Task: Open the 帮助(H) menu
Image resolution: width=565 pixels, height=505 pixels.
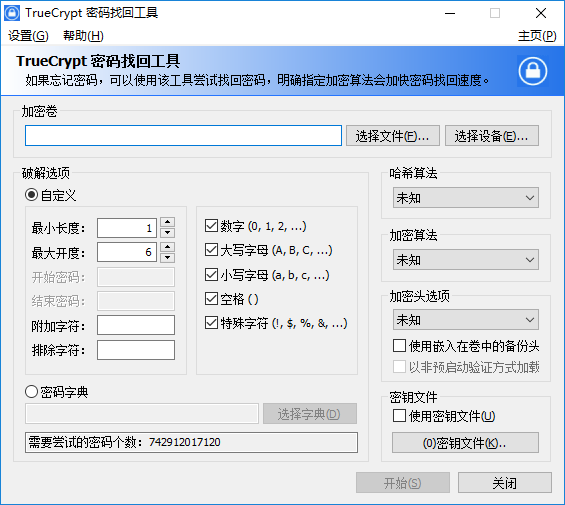Action: (x=83, y=36)
